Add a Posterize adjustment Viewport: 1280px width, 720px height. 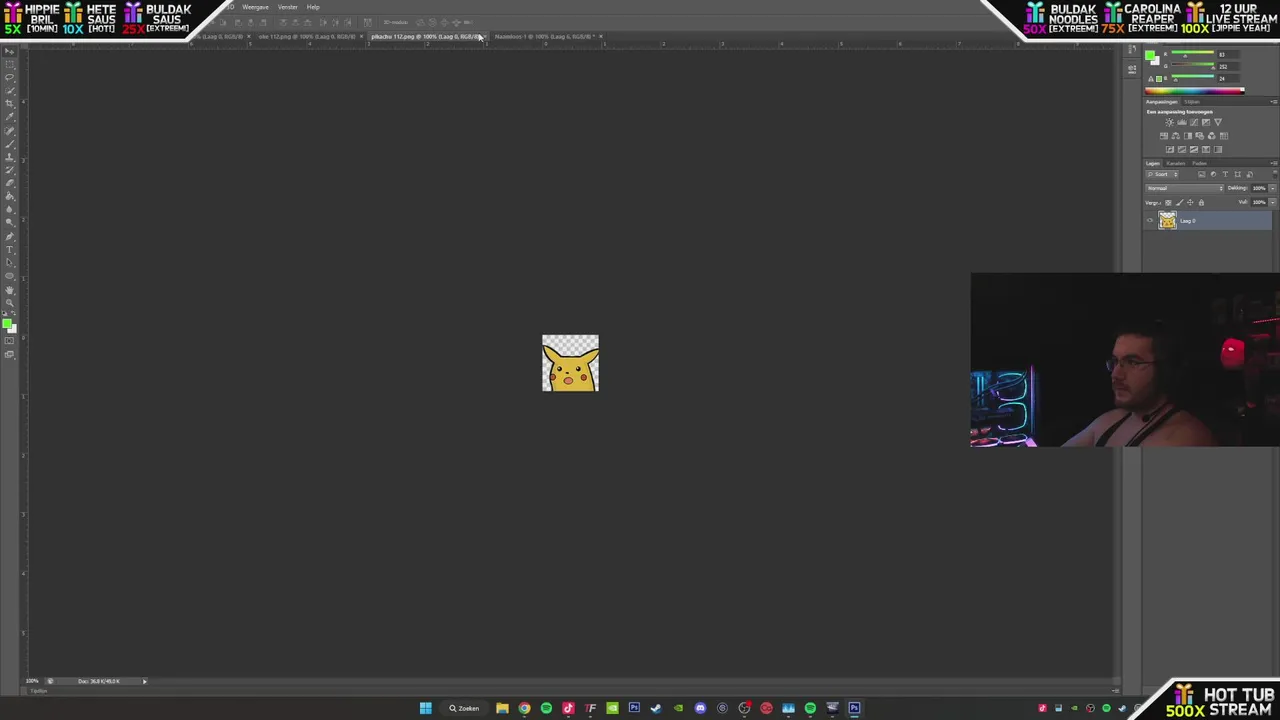point(1182,149)
